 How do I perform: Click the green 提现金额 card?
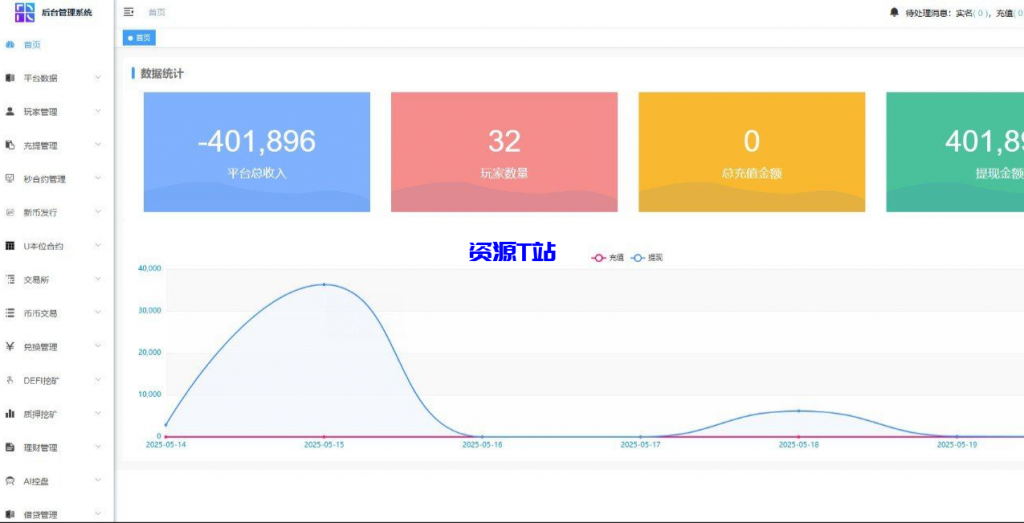click(x=955, y=151)
